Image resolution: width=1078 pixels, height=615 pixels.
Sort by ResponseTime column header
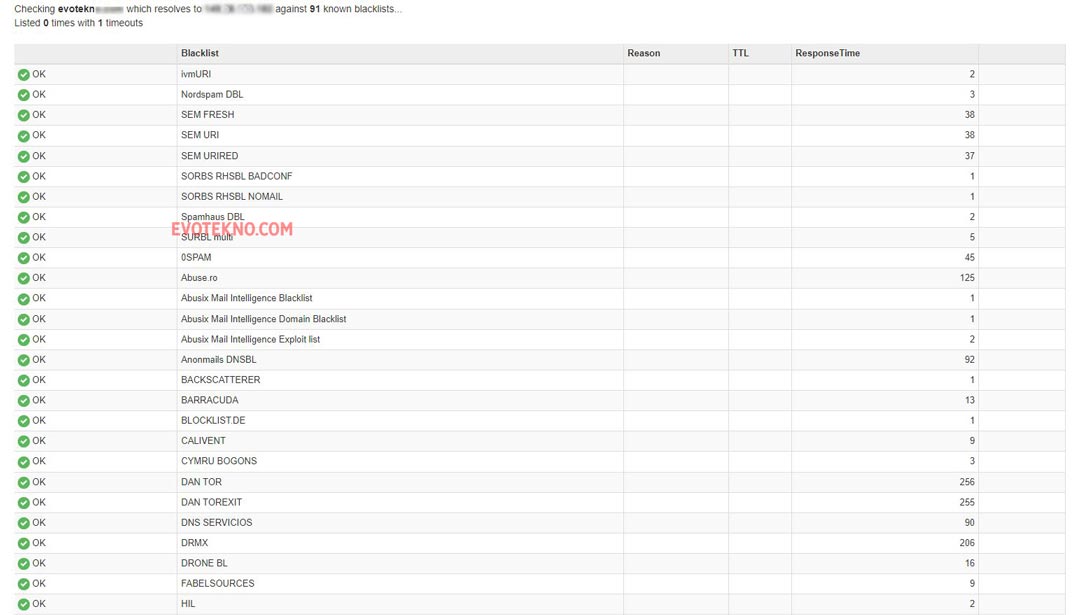pyautogui.click(x=827, y=53)
